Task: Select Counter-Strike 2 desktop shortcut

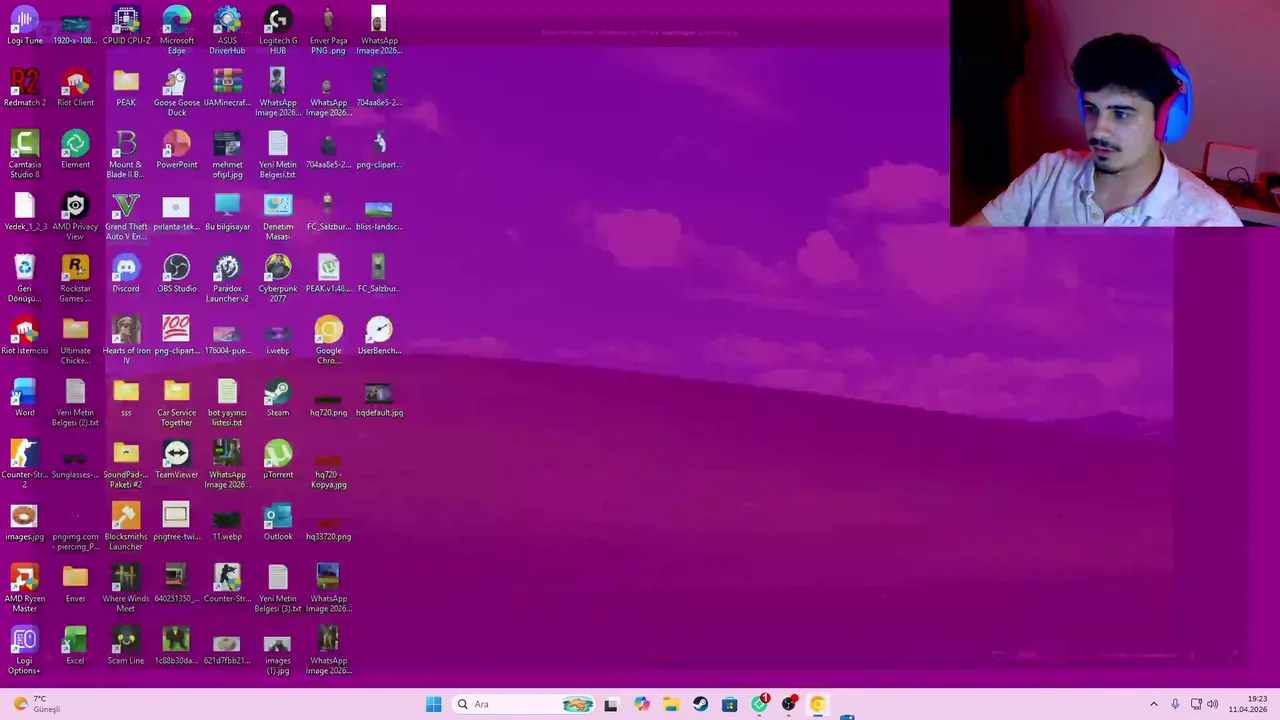Action: pyautogui.click(x=25, y=465)
